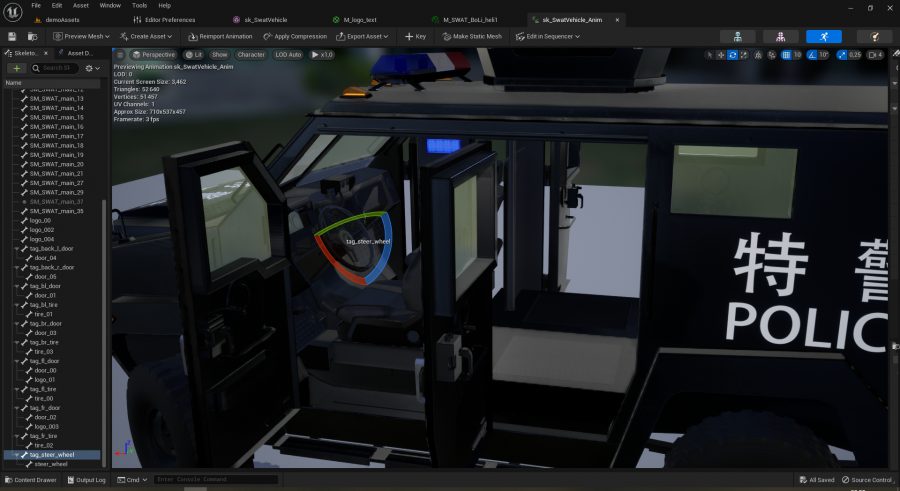This screenshot has height=491, width=900.
Task: Activate the Rotate gizmo tool
Action: pyautogui.click(x=732, y=55)
